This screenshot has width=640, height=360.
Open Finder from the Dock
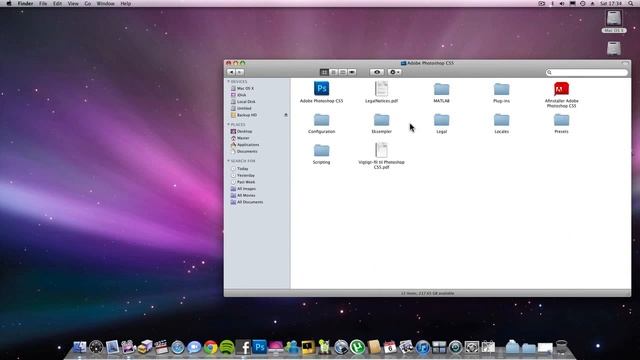[x=80, y=347]
